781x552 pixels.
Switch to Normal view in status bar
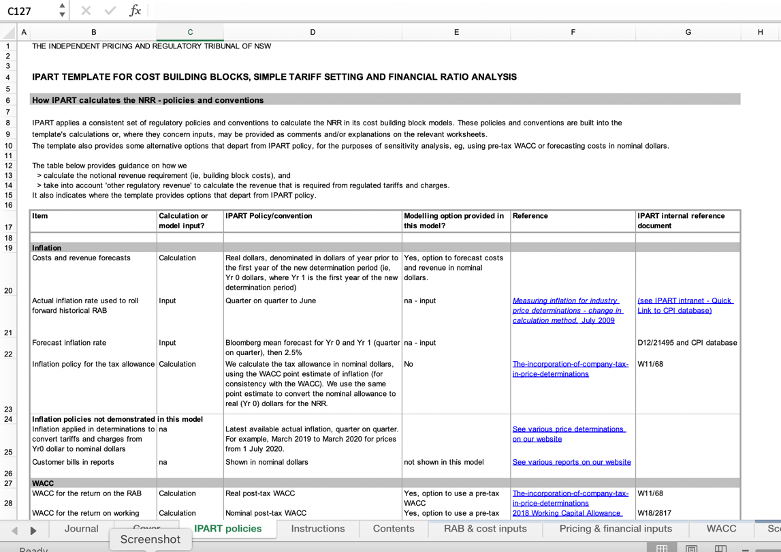click(661, 547)
